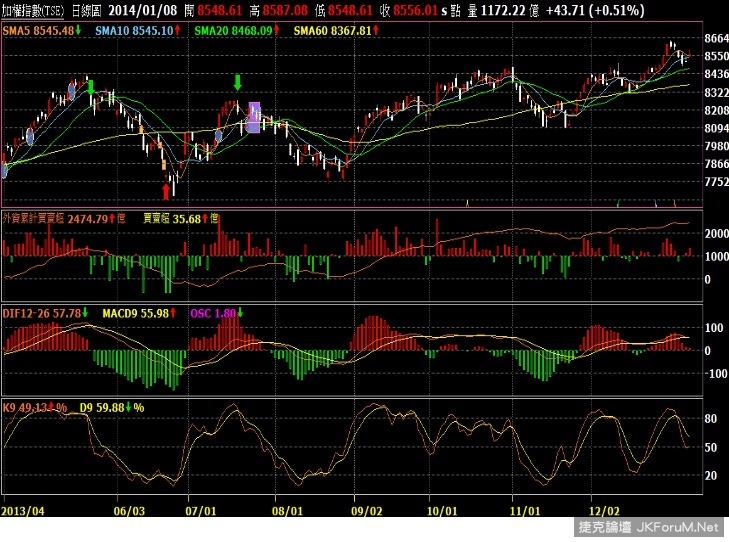Click the SMA5 8545.48 indicator label

[x=38, y=33]
